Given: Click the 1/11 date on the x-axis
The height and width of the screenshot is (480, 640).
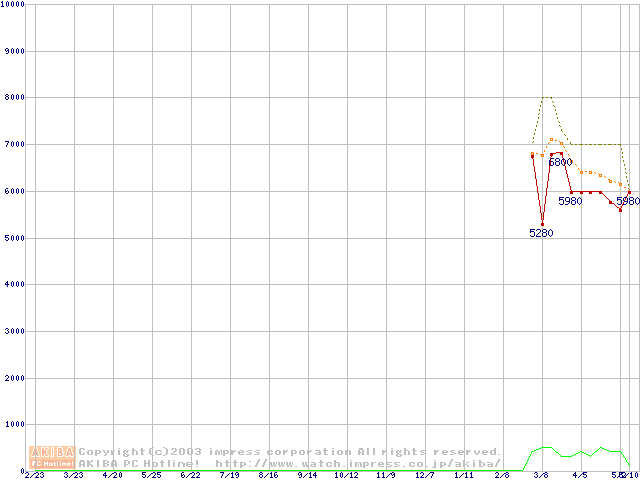Looking at the screenshot, I should coord(463,475).
